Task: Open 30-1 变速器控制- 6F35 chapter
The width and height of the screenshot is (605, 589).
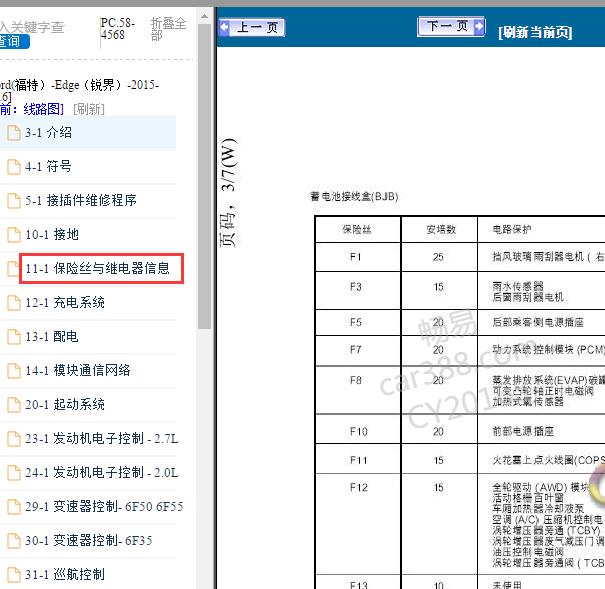Action: 88,540
